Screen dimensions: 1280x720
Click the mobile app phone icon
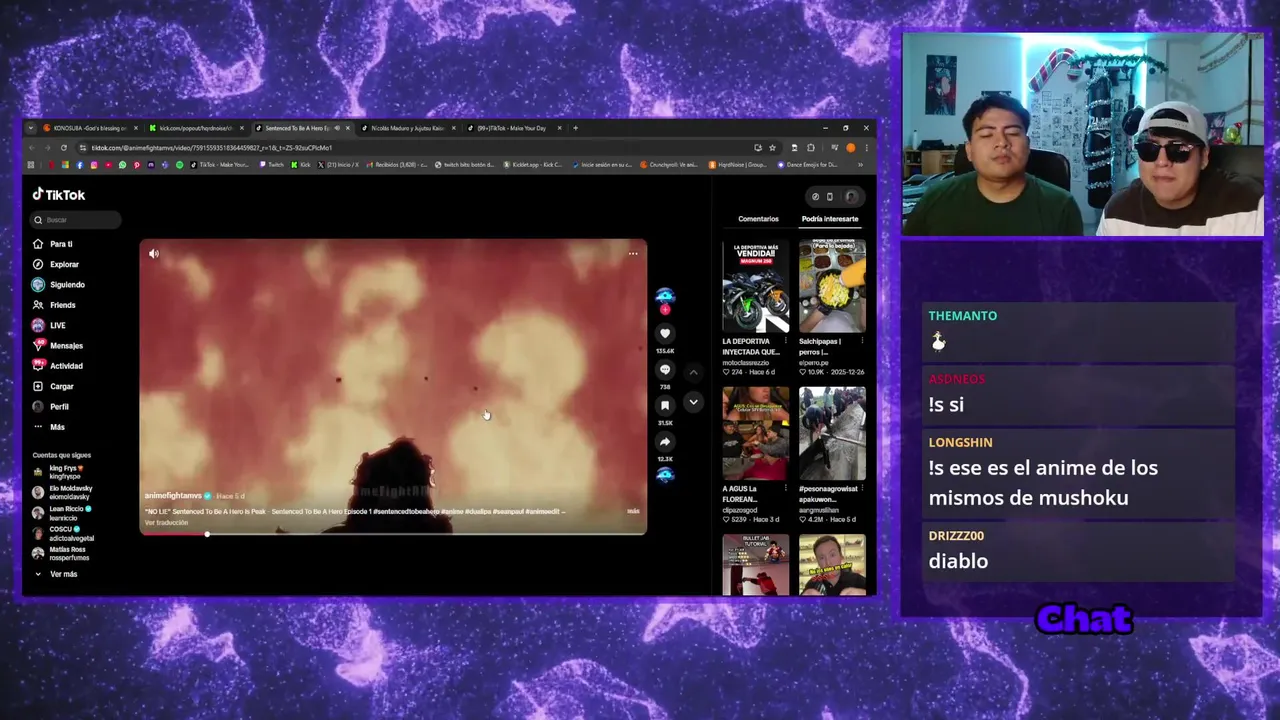pos(829,197)
